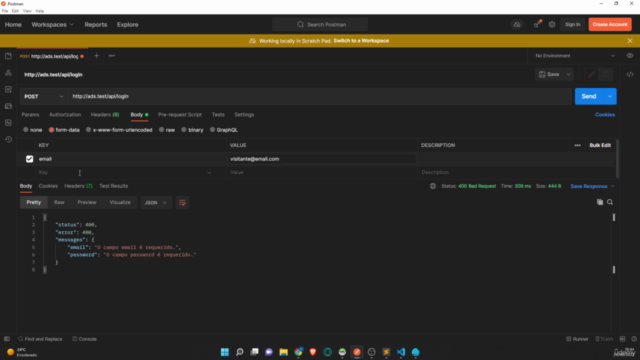Screen dimensions: 640x360
Task: Click the edit pencil icon beside Save
Action: (x=591, y=74)
